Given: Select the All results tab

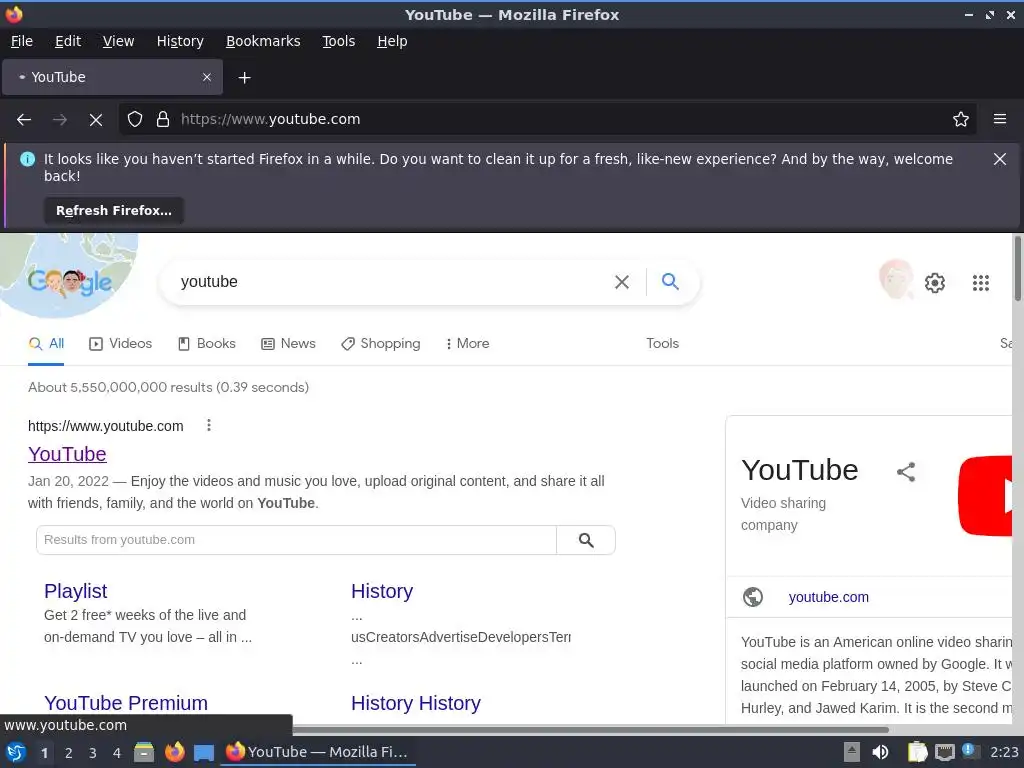Looking at the screenshot, I should click(x=46, y=344).
